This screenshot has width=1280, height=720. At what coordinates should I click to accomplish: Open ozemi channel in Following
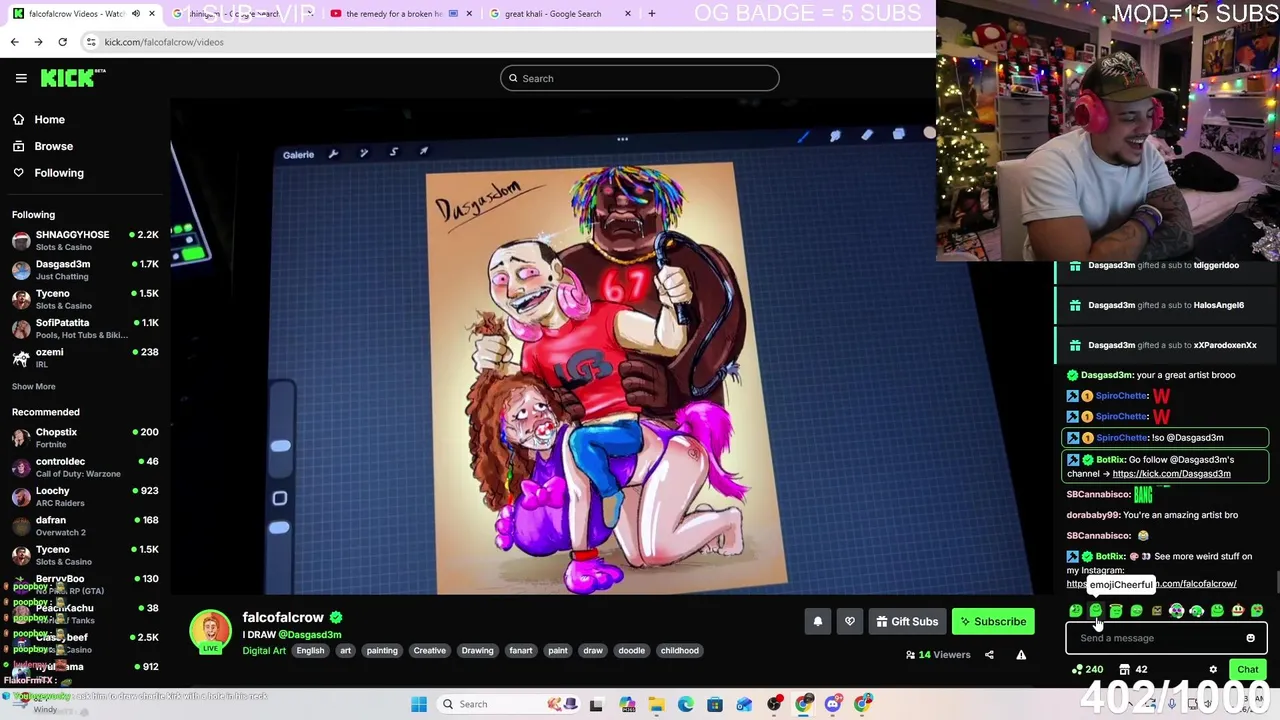pyautogui.click(x=85, y=358)
